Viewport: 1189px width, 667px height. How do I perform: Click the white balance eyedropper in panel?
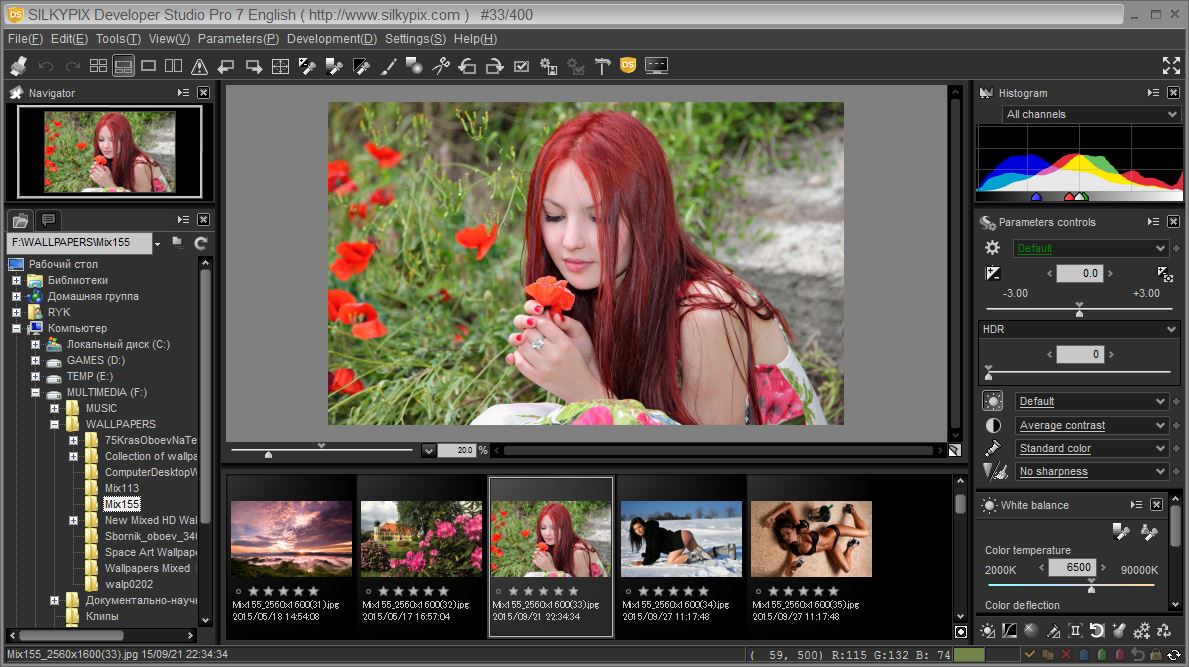pos(1121,532)
